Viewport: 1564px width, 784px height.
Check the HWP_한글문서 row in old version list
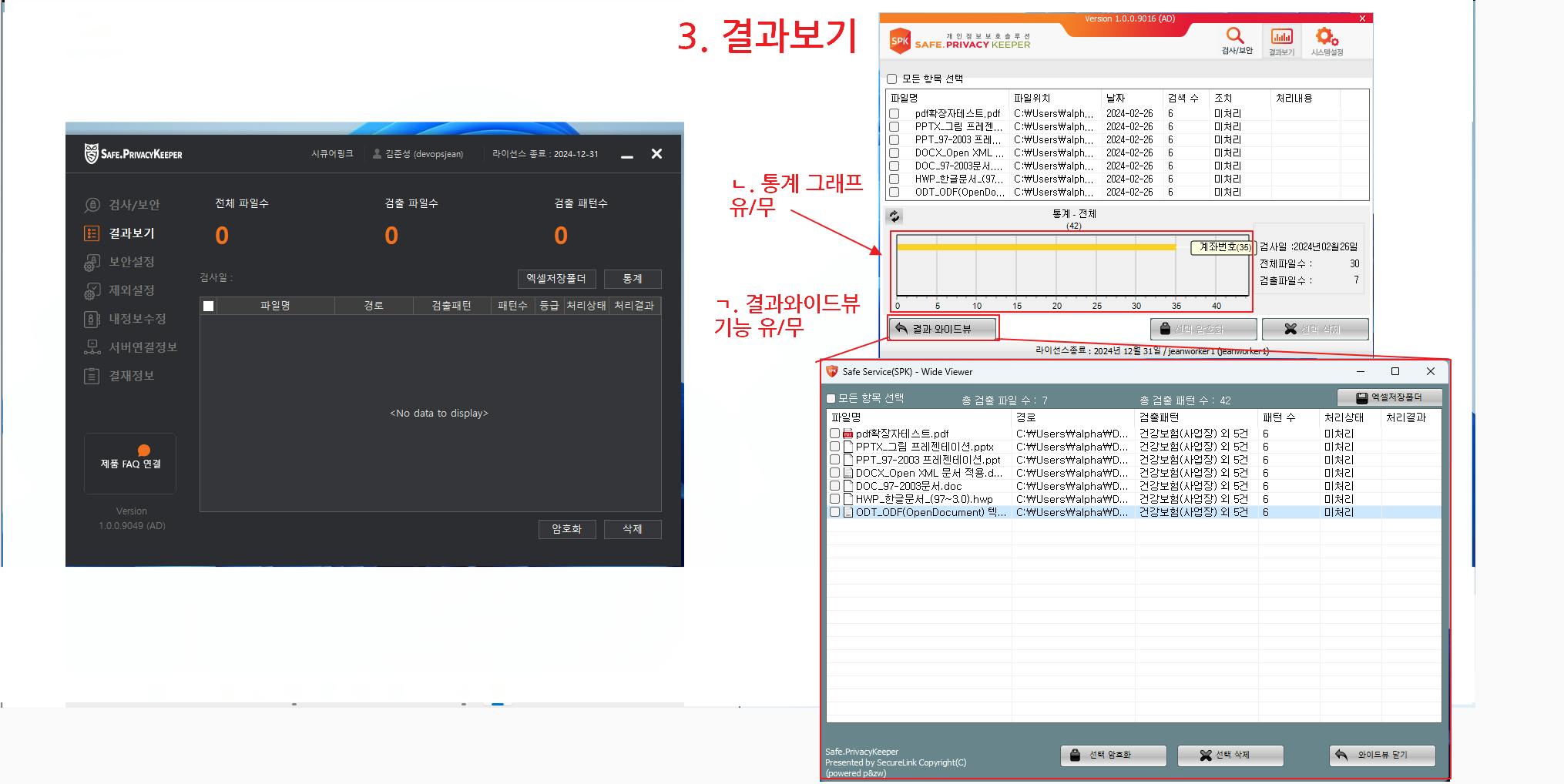[894, 179]
